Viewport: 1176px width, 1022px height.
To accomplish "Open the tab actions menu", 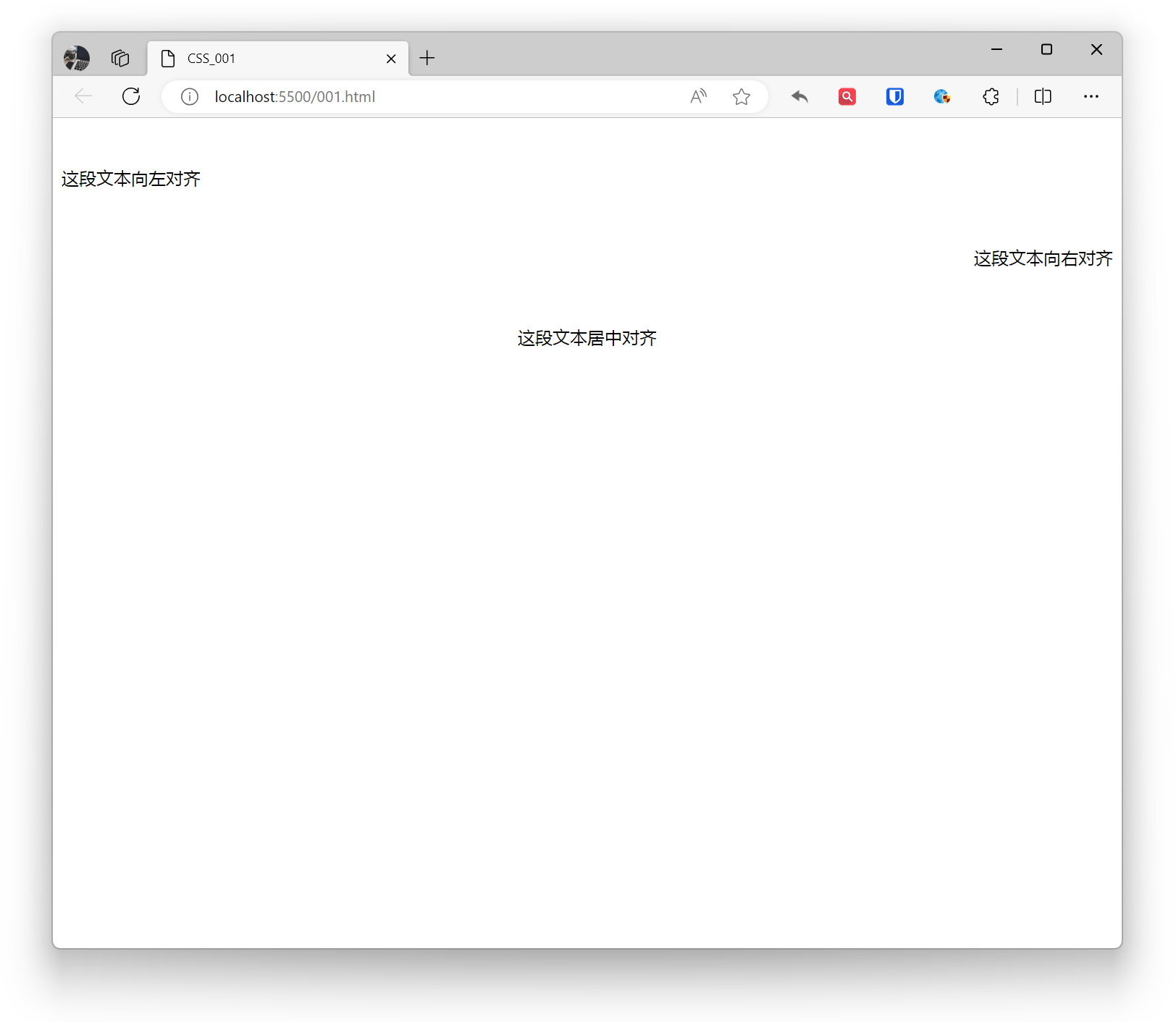I will (119, 58).
